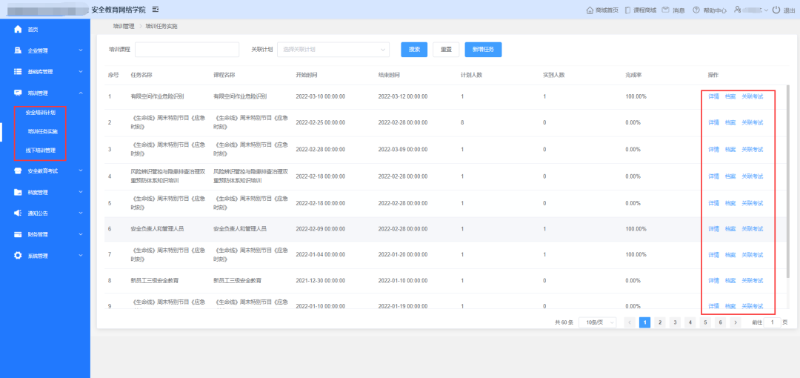Click 培训管理 in the breadcrumb
The width and height of the screenshot is (800, 378).
[123, 26]
